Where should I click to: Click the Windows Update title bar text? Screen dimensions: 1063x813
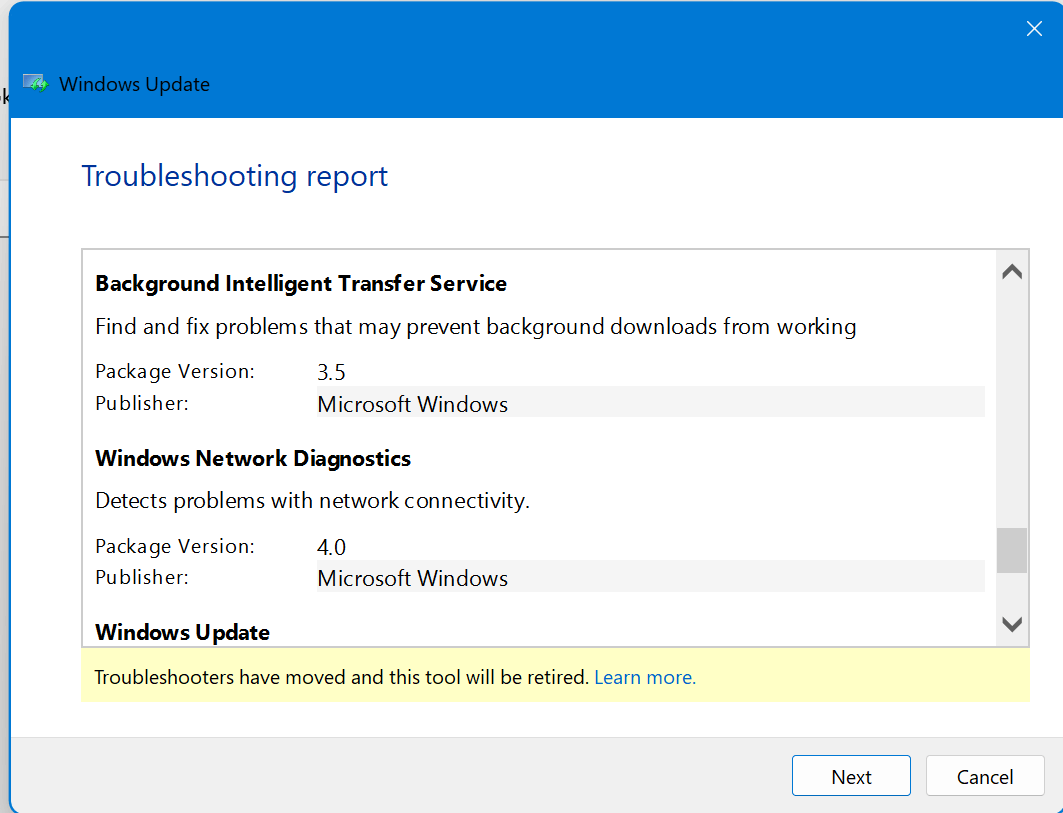pyautogui.click(x=134, y=84)
